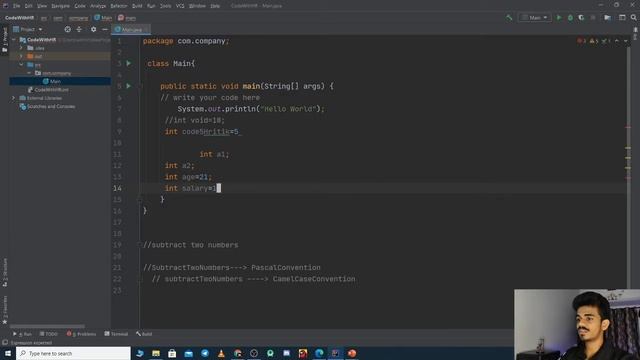Open the Problems tool window button

[81, 334]
